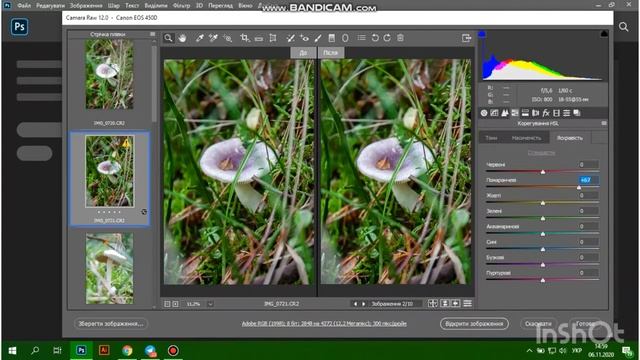This screenshot has width=640, height=360.
Task: Open the Detail panel icon
Action: (505, 113)
